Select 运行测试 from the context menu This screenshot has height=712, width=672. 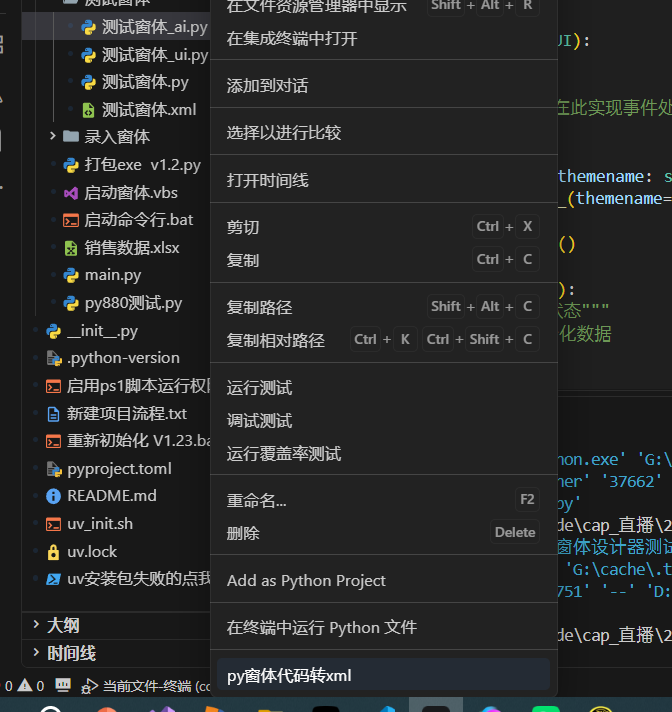tap(384, 388)
